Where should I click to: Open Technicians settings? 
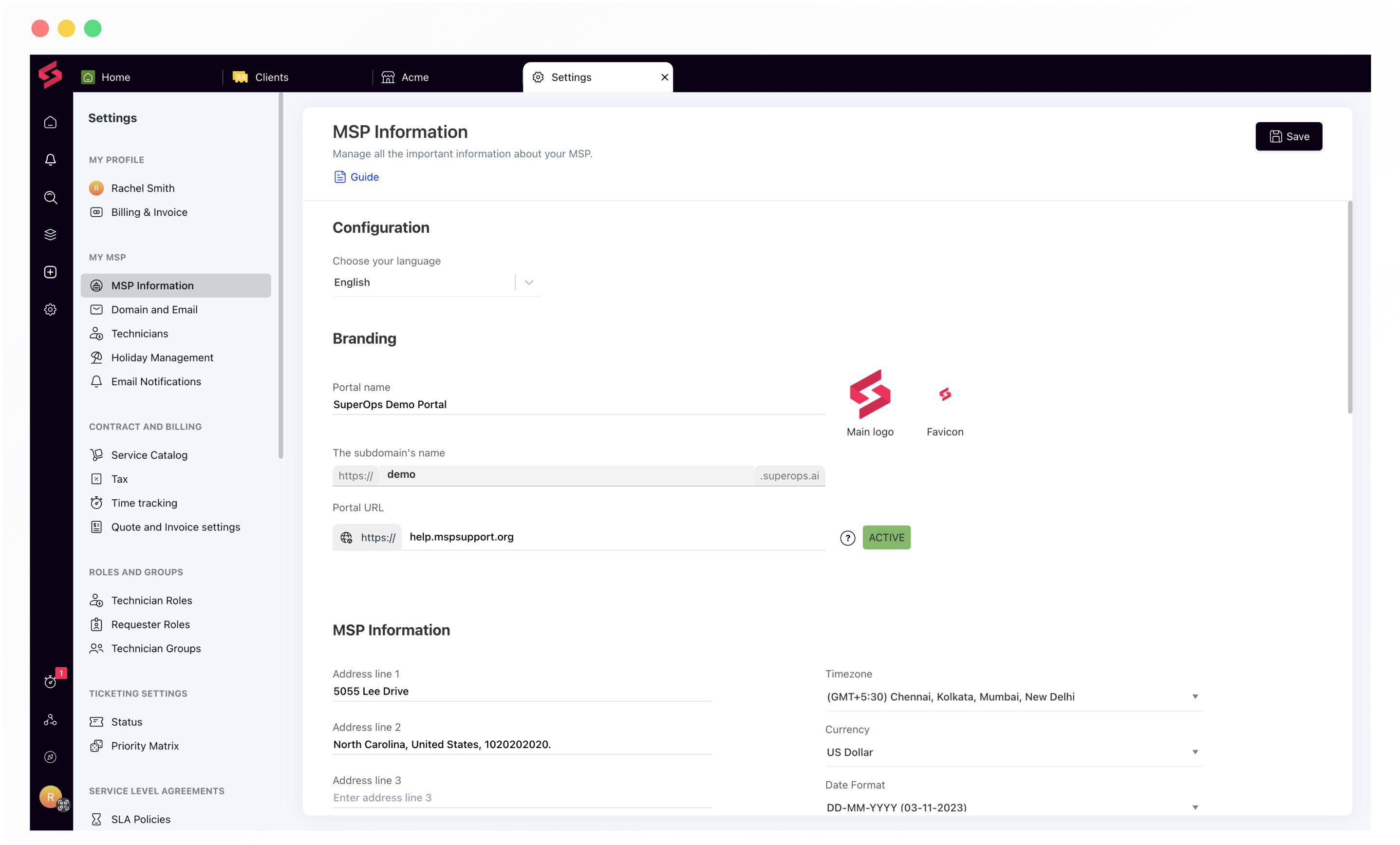pyautogui.click(x=176, y=334)
